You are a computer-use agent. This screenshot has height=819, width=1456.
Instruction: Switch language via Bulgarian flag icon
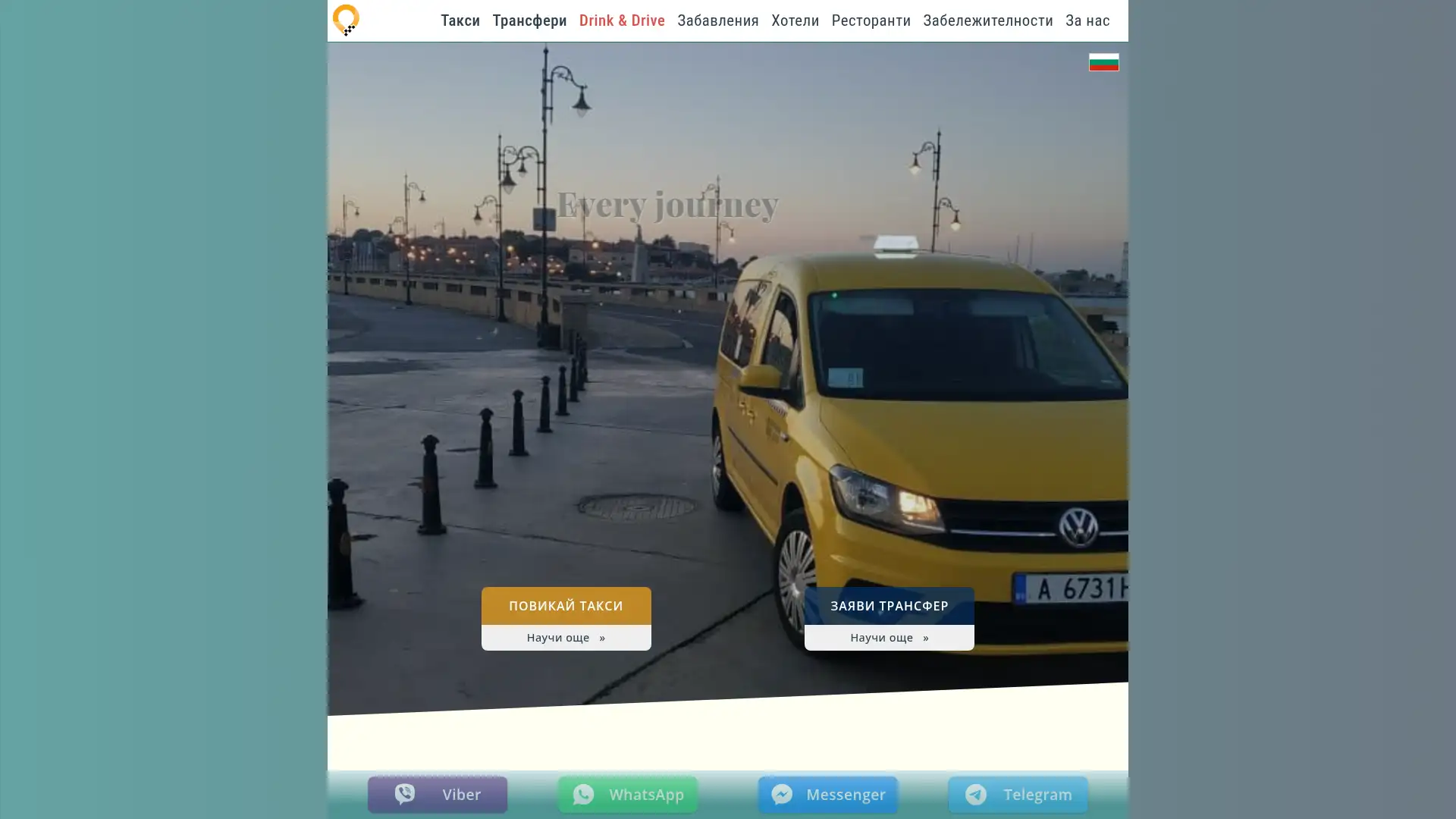(1103, 61)
